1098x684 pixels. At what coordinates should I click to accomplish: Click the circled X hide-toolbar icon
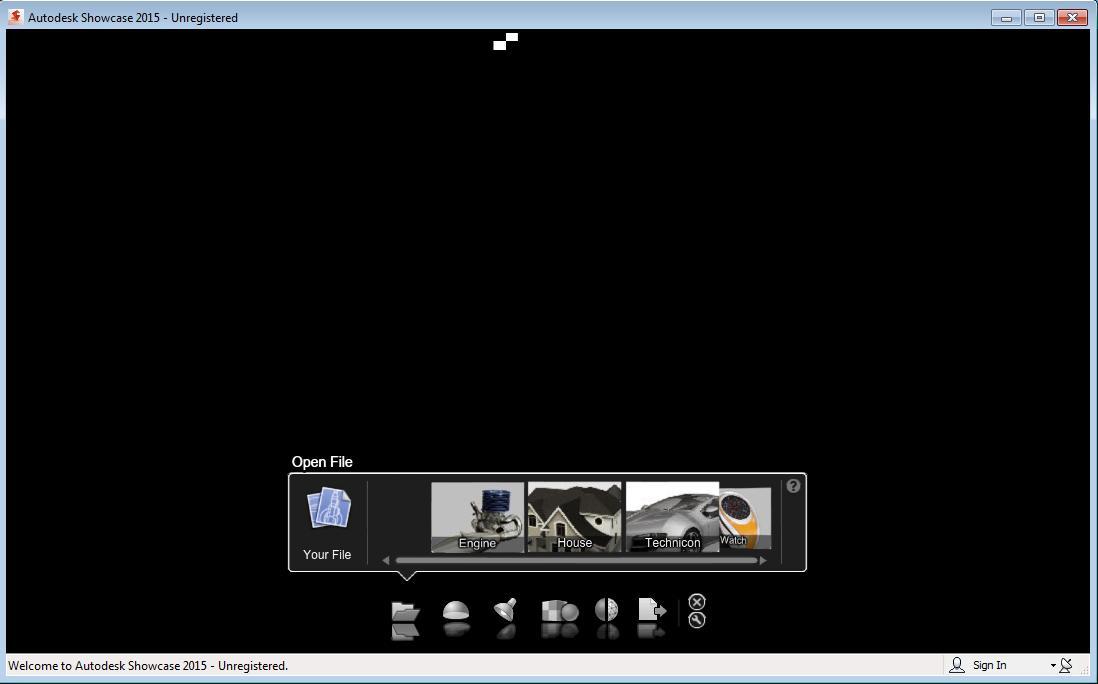(697, 602)
